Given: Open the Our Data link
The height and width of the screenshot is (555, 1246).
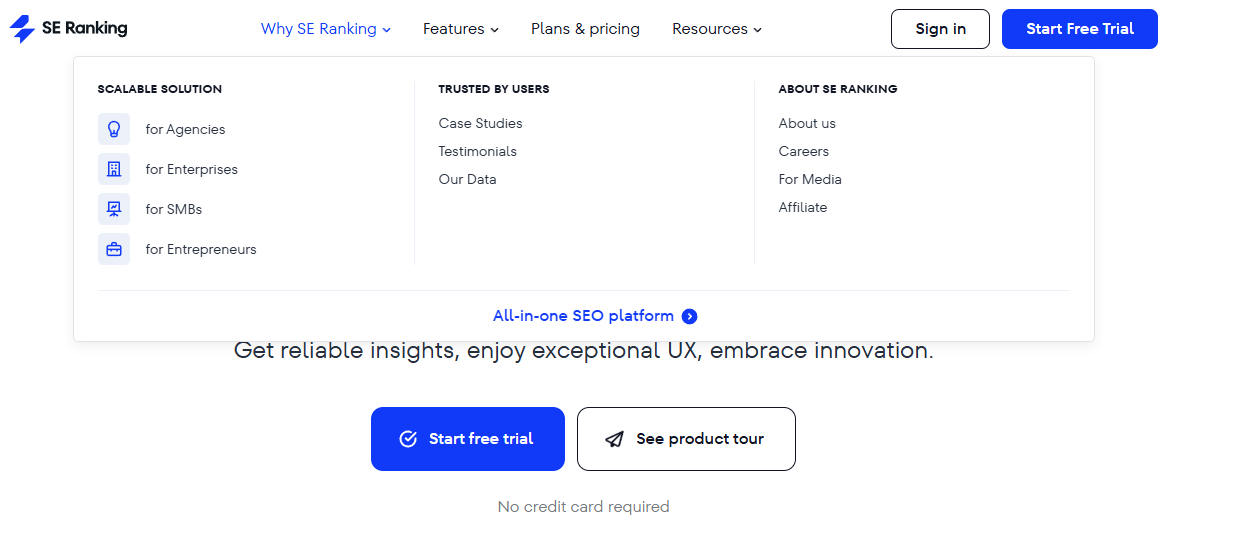Looking at the screenshot, I should (x=467, y=179).
